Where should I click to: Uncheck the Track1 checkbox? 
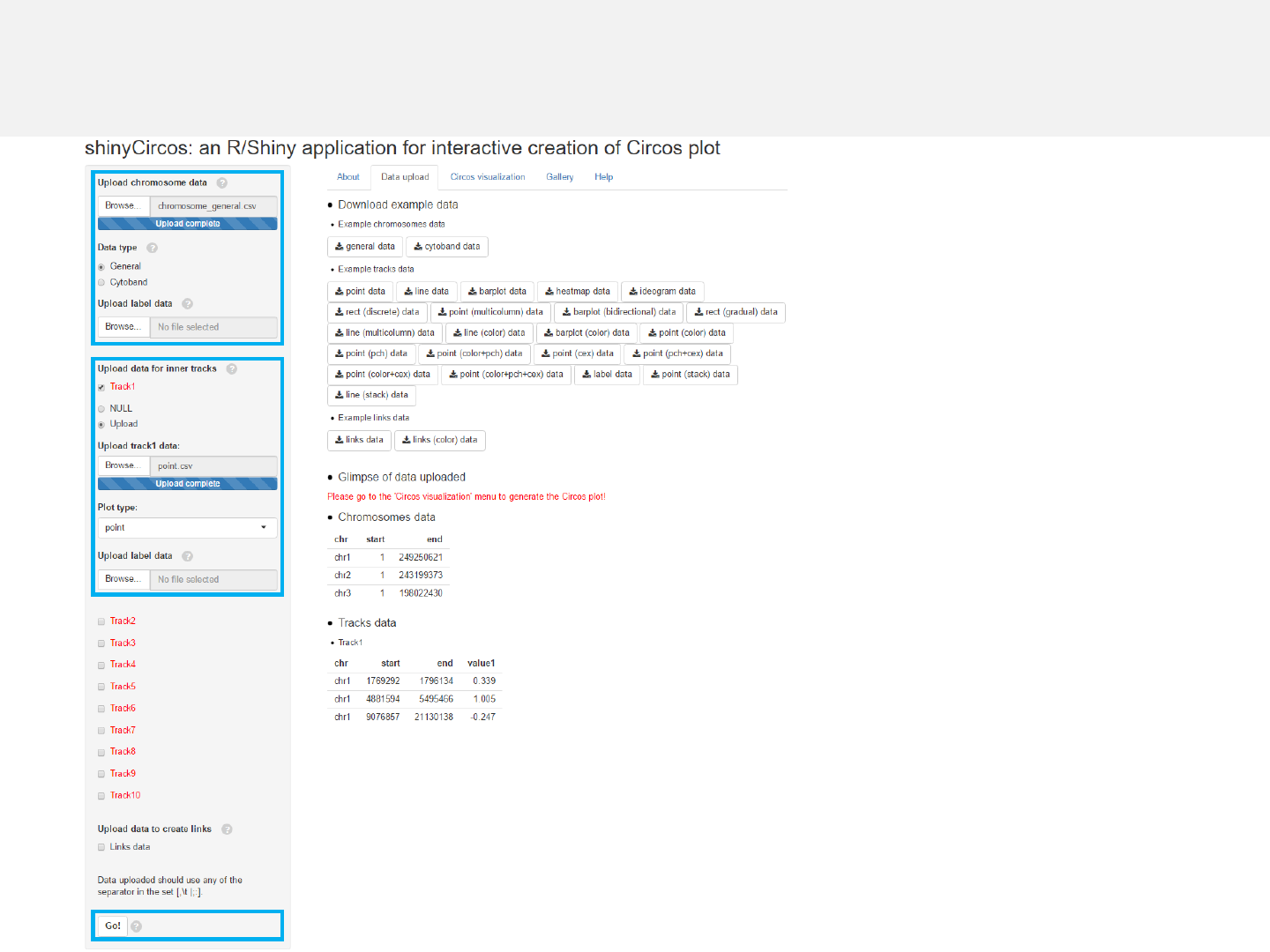coord(101,388)
